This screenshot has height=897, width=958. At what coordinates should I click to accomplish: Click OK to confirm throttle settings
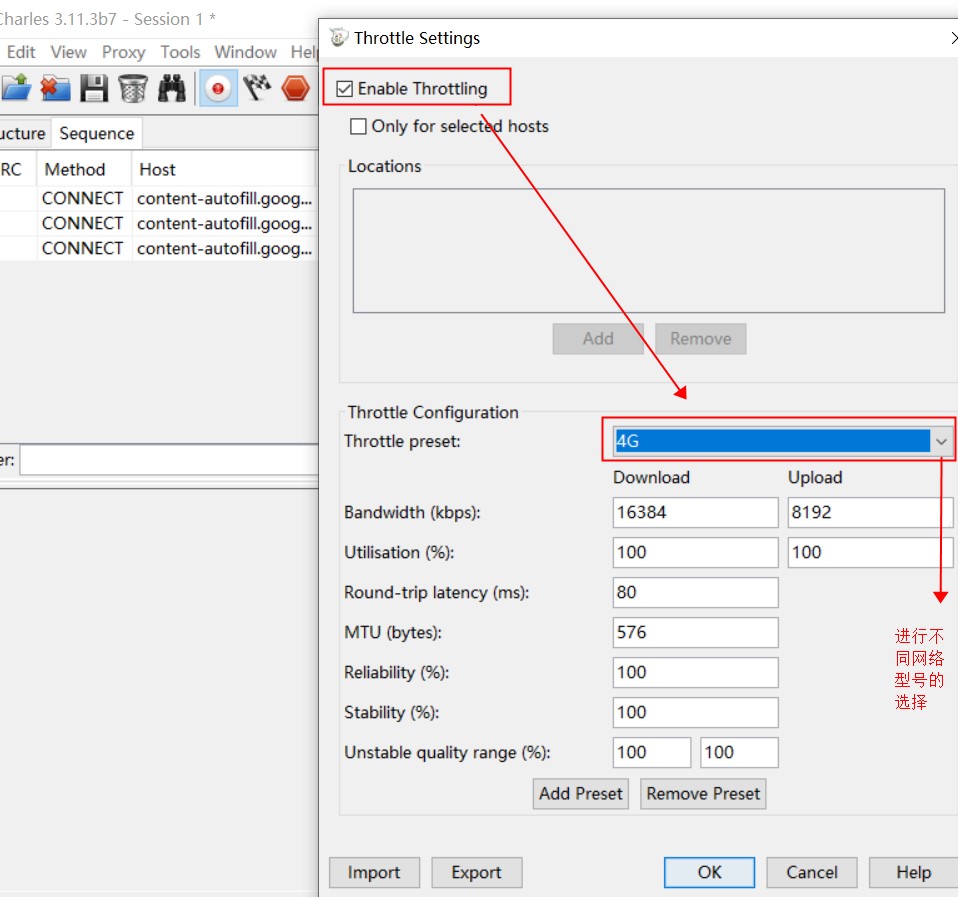(709, 873)
